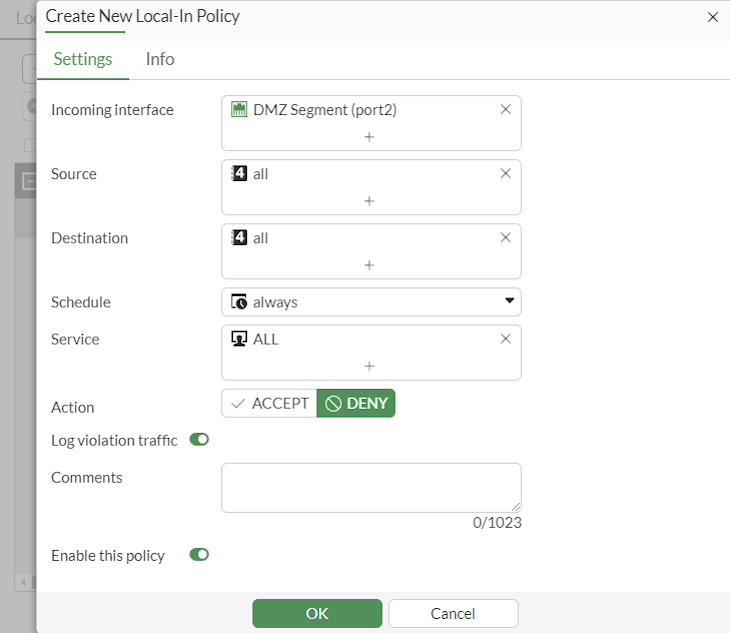Click OK to save the policy
This screenshot has width=730, height=633.
coord(317,613)
